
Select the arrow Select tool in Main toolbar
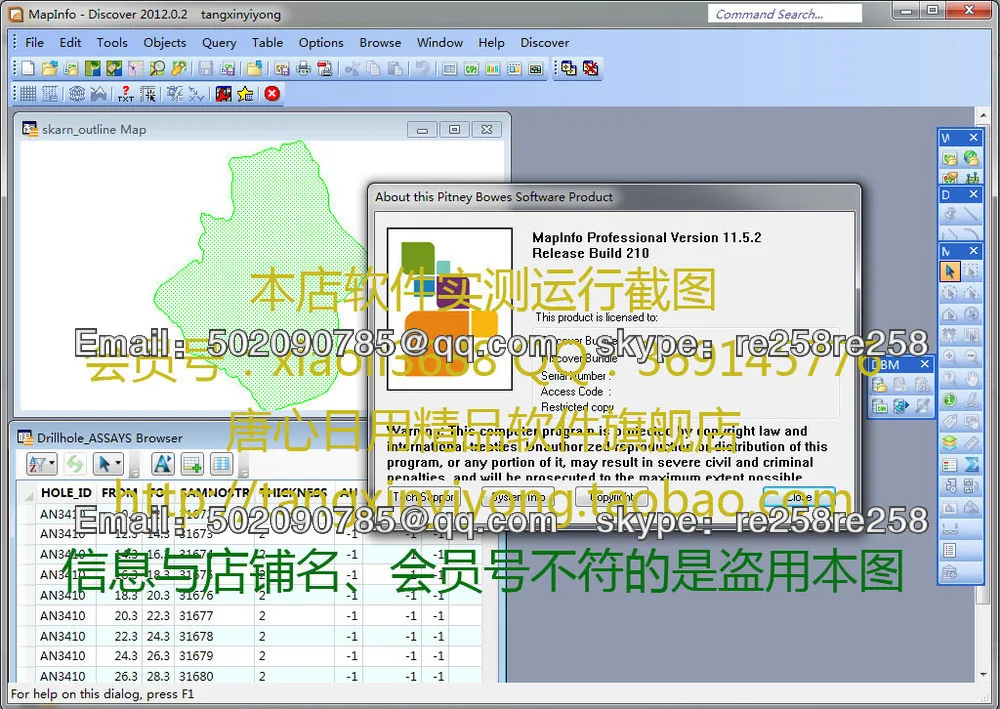(x=950, y=272)
